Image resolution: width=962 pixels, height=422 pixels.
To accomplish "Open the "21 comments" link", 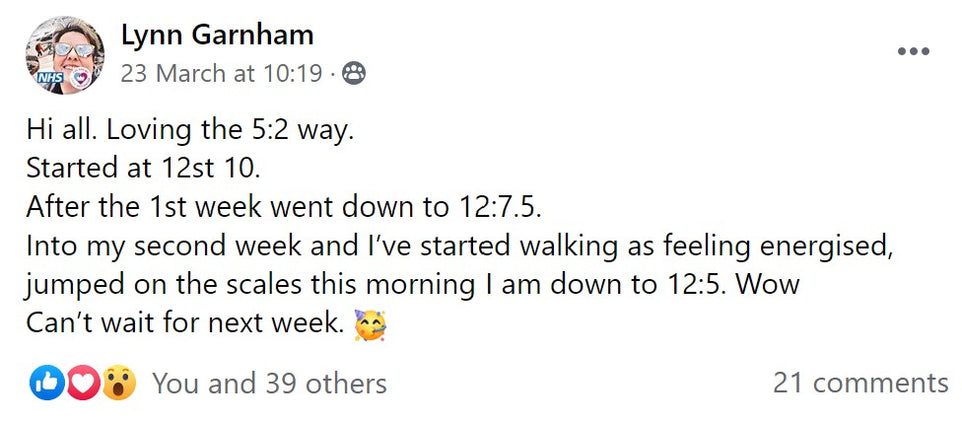I will (860, 382).
